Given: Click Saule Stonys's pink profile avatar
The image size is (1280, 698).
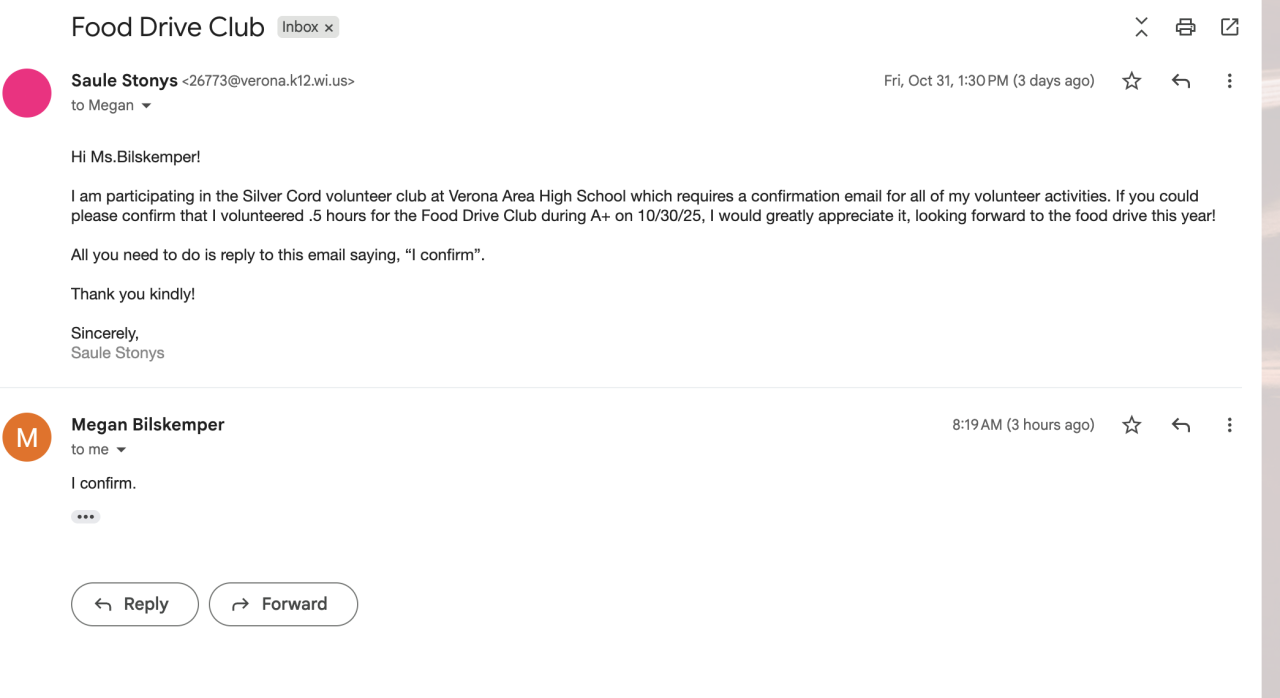Looking at the screenshot, I should click(27, 93).
